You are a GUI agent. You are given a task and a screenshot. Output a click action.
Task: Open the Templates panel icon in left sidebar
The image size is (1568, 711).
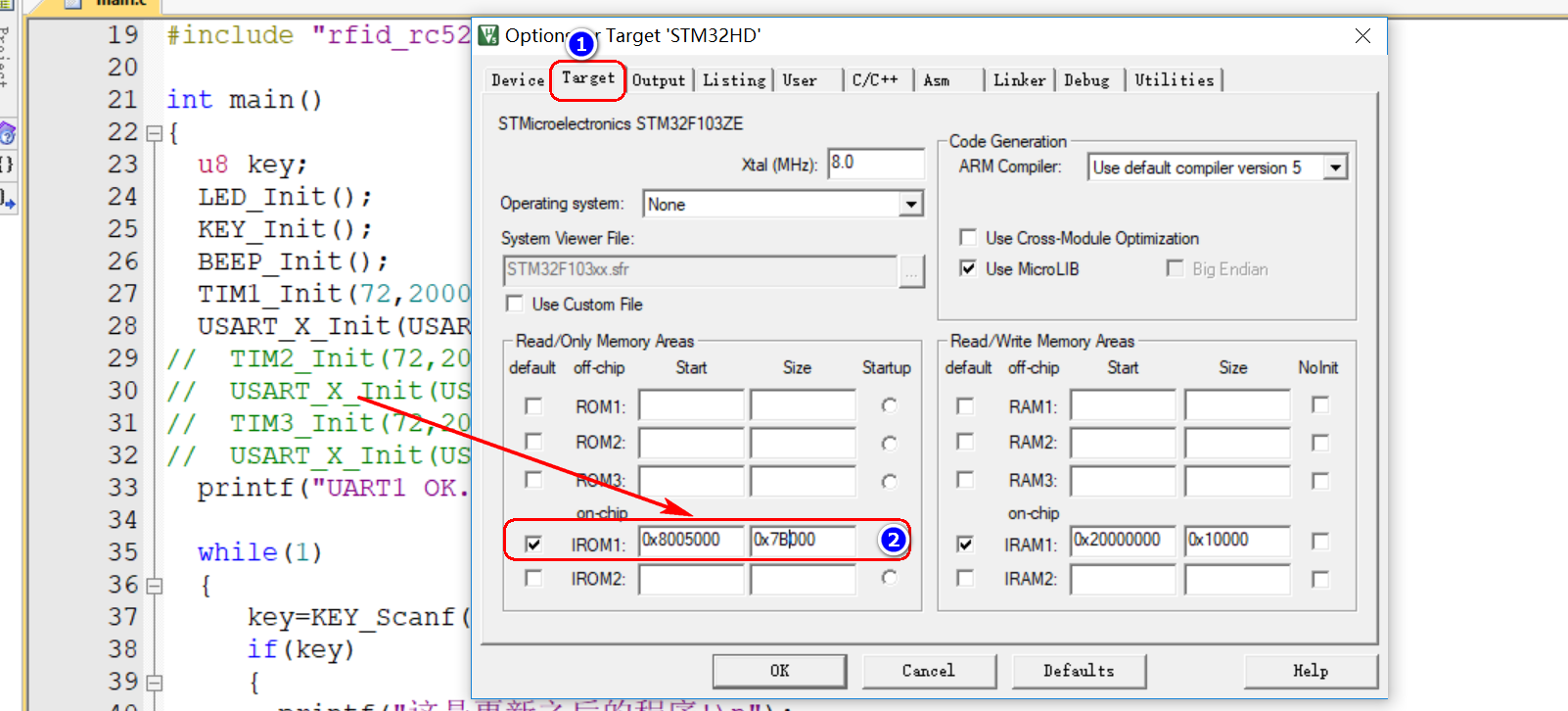click(x=7, y=199)
